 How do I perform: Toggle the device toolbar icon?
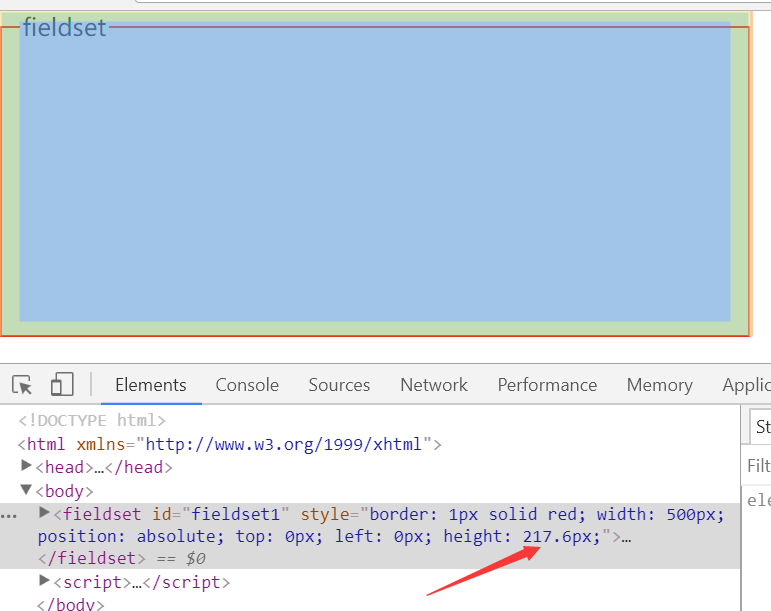pos(62,384)
